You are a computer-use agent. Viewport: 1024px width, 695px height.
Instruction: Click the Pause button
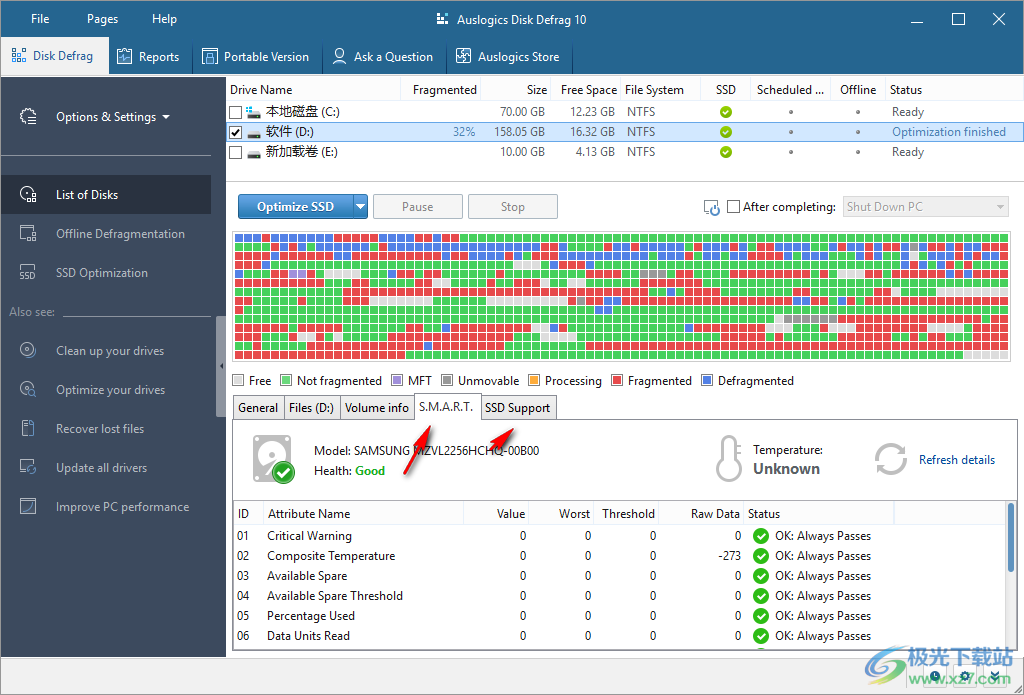(417, 206)
